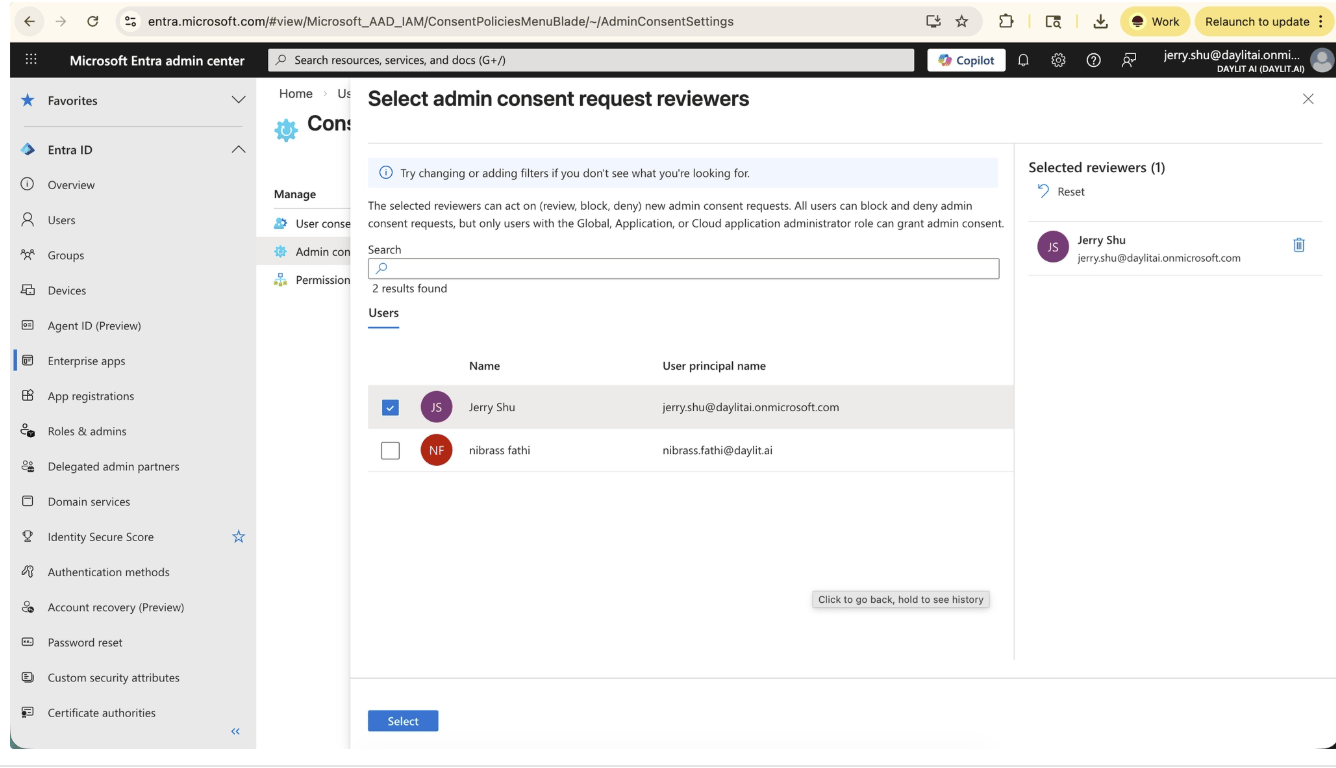Open the Users person icon
This screenshot has height=768, width=1336.
coord(28,220)
